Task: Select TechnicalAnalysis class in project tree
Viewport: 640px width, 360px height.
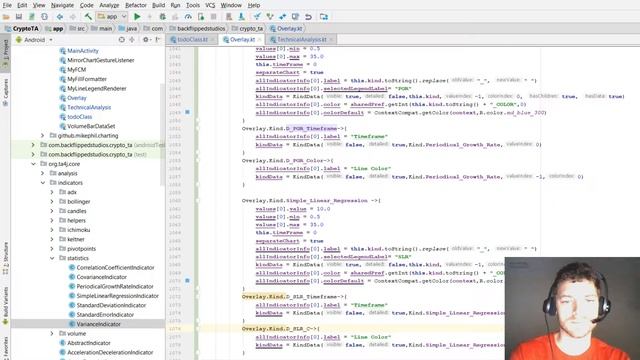Action: (x=89, y=107)
